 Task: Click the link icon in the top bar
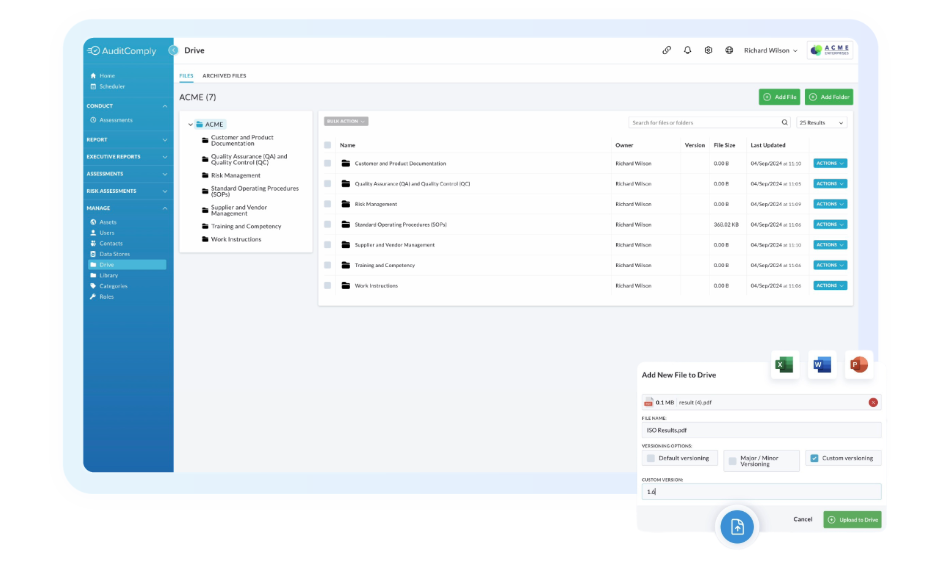tap(667, 50)
